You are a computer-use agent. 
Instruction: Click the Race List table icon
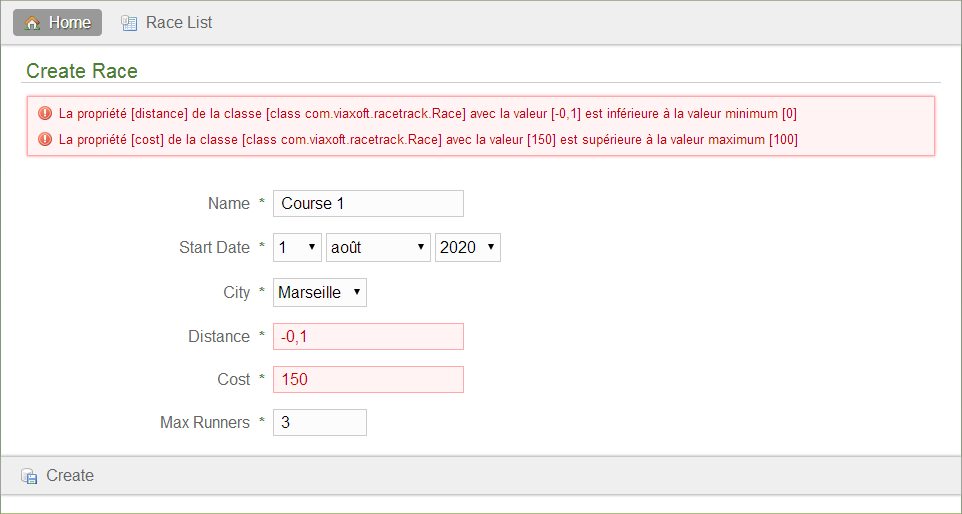(129, 23)
